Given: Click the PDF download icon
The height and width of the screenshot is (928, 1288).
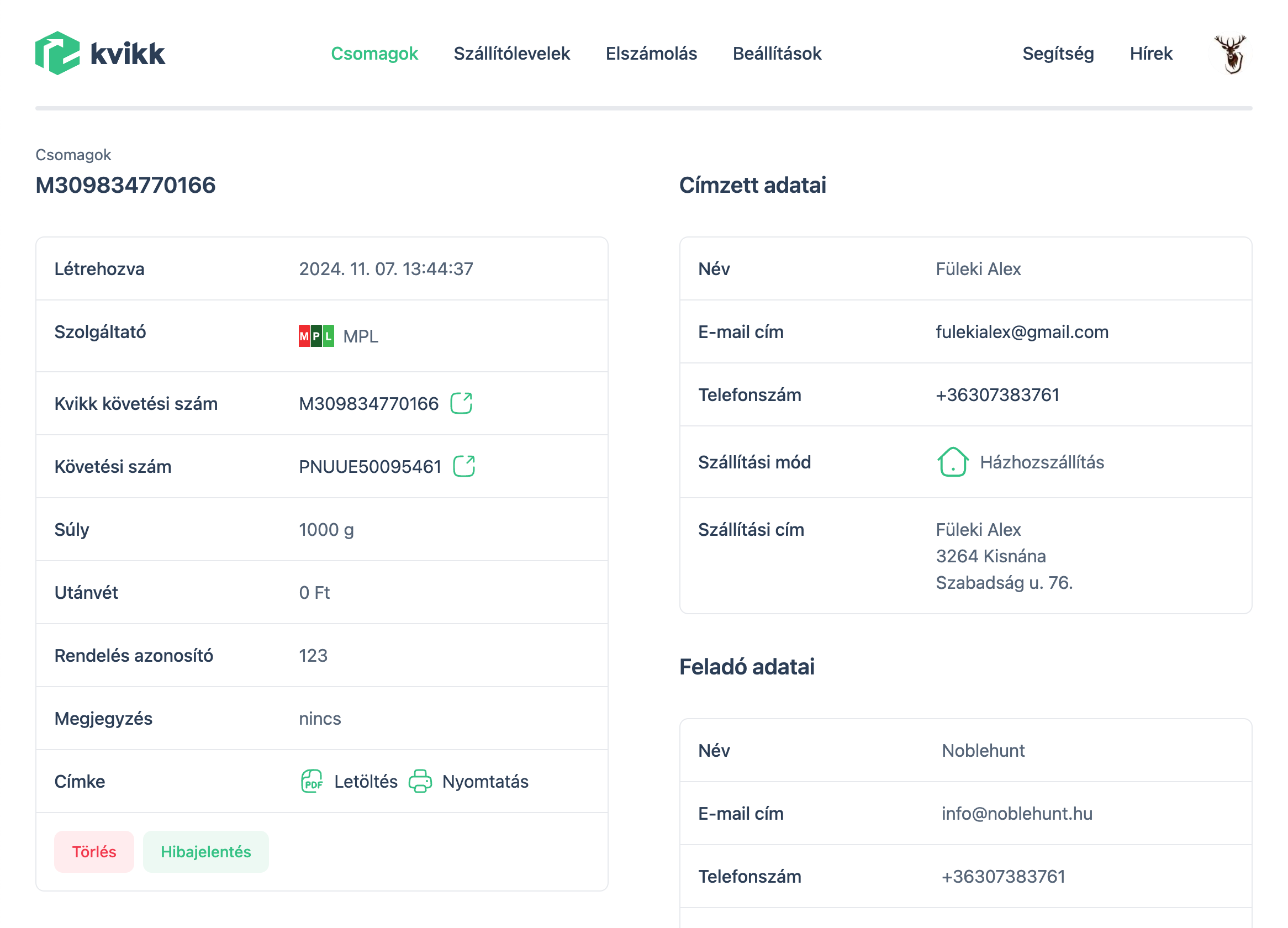Looking at the screenshot, I should coord(312,782).
